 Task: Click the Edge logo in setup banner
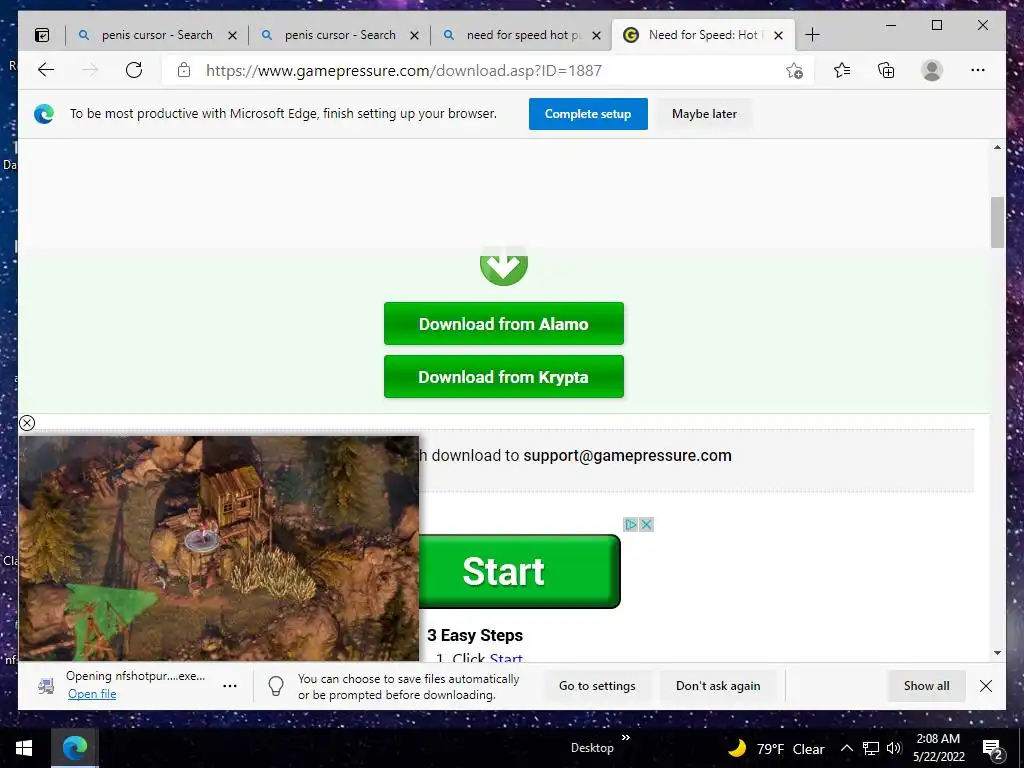coord(44,114)
